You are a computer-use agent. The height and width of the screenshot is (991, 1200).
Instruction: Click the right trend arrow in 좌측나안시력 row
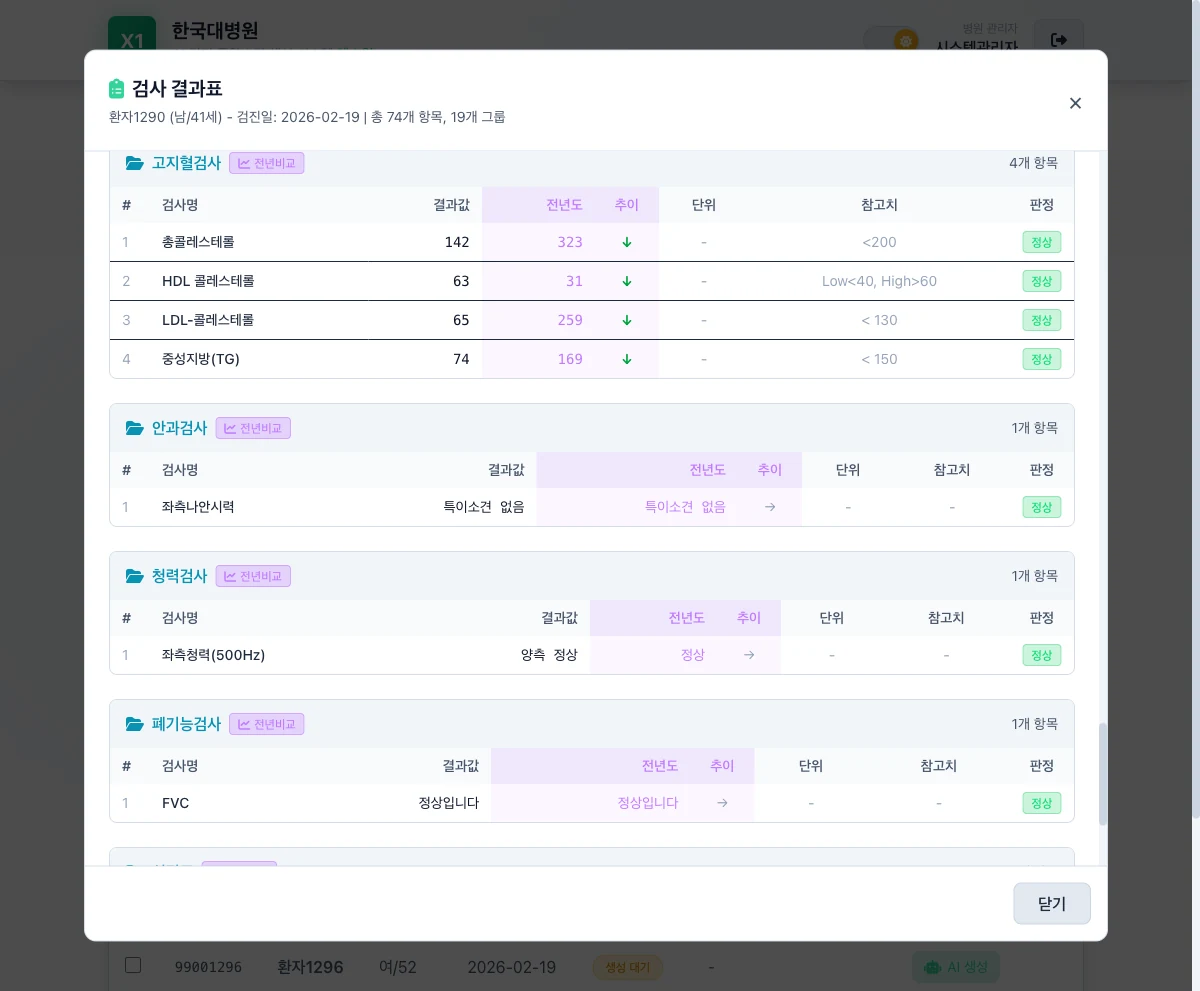pos(770,507)
